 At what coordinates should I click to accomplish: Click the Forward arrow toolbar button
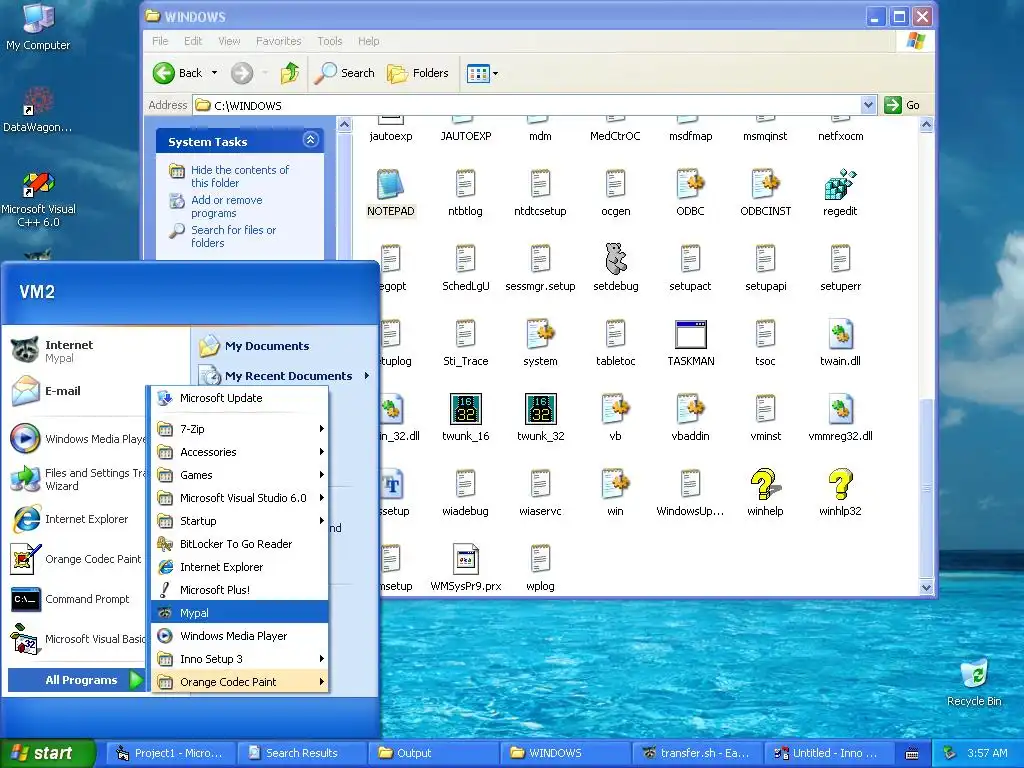coord(242,73)
